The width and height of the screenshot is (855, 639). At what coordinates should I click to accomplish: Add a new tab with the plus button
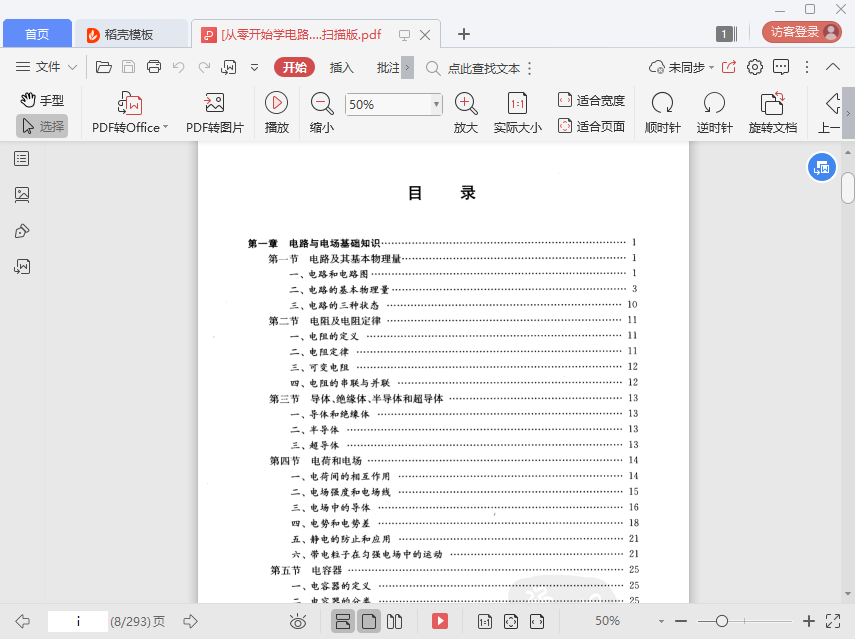coord(464,34)
